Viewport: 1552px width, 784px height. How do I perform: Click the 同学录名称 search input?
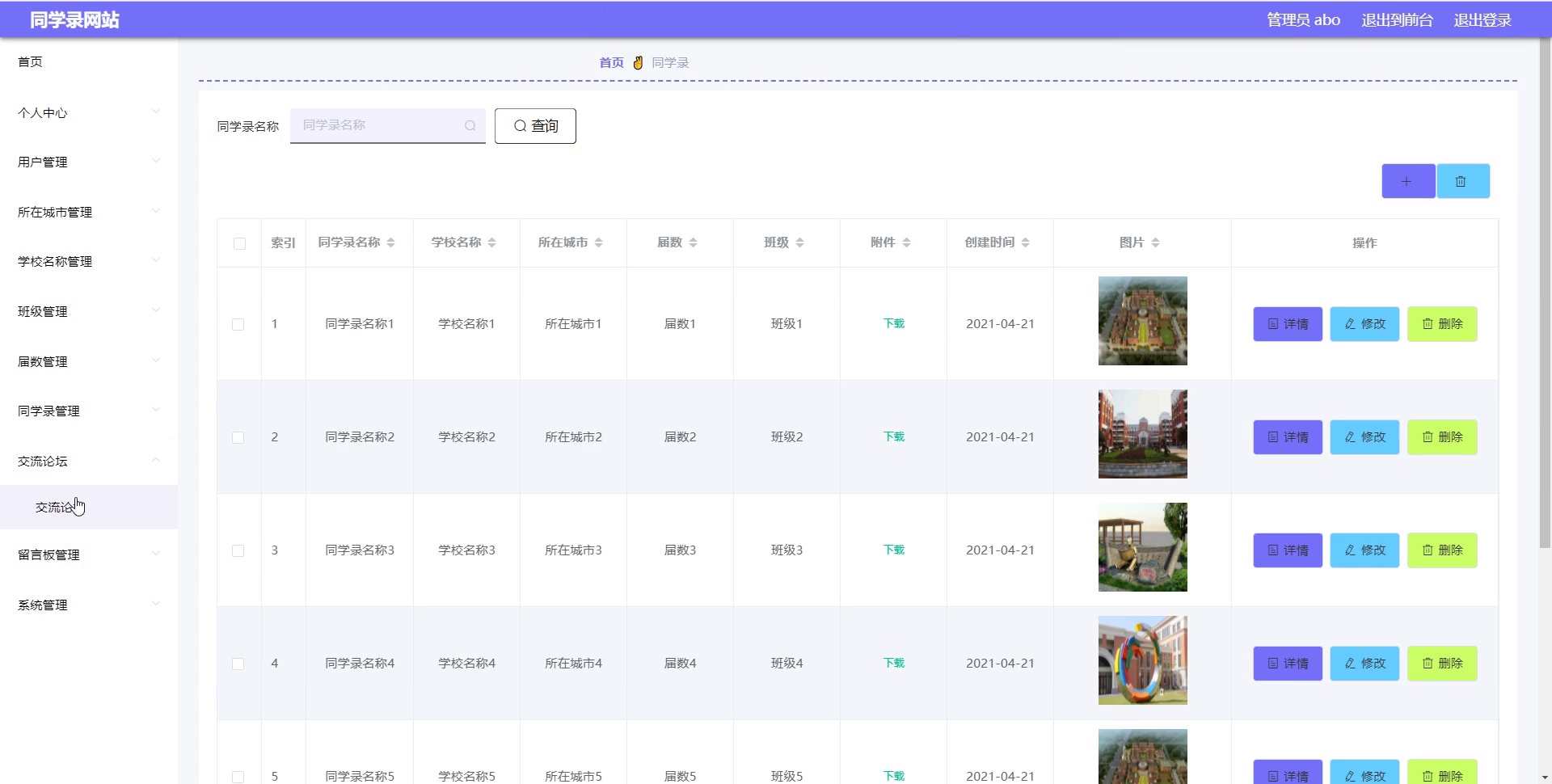click(x=388, y=125)
